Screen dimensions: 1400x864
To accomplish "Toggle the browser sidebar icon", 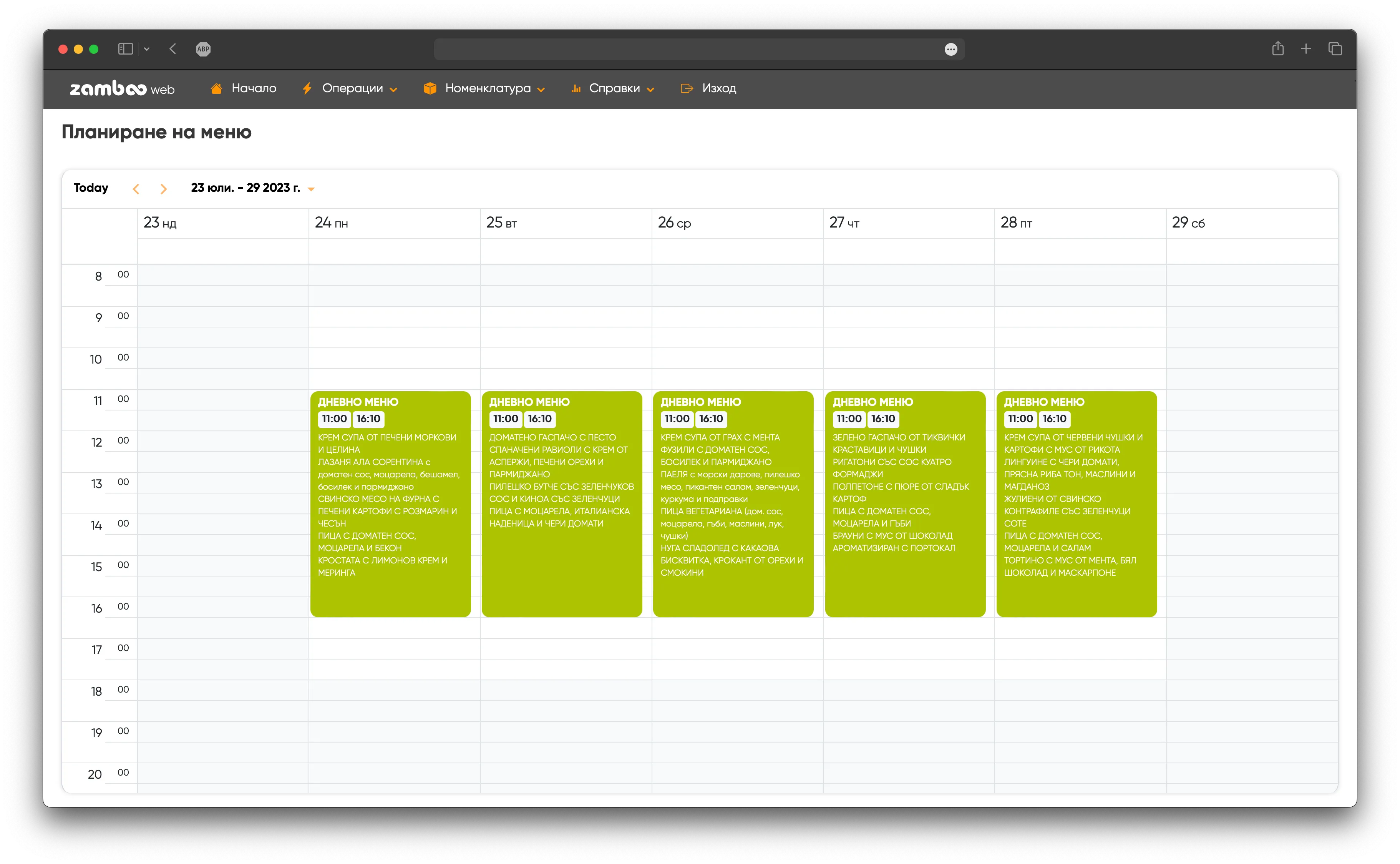I will point(126,49).
